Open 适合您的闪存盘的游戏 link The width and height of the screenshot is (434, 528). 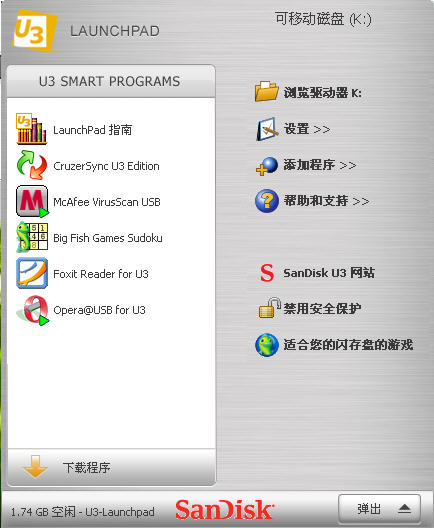coord(334,345)
